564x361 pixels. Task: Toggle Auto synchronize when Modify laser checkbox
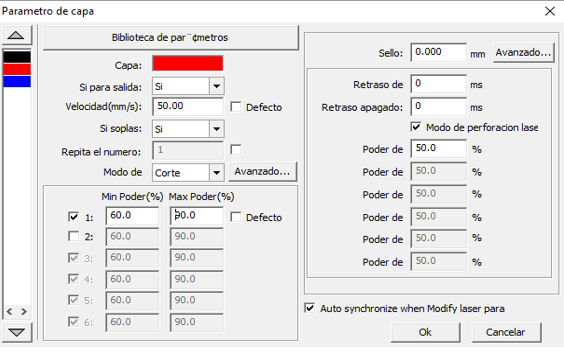pos(309,308)
